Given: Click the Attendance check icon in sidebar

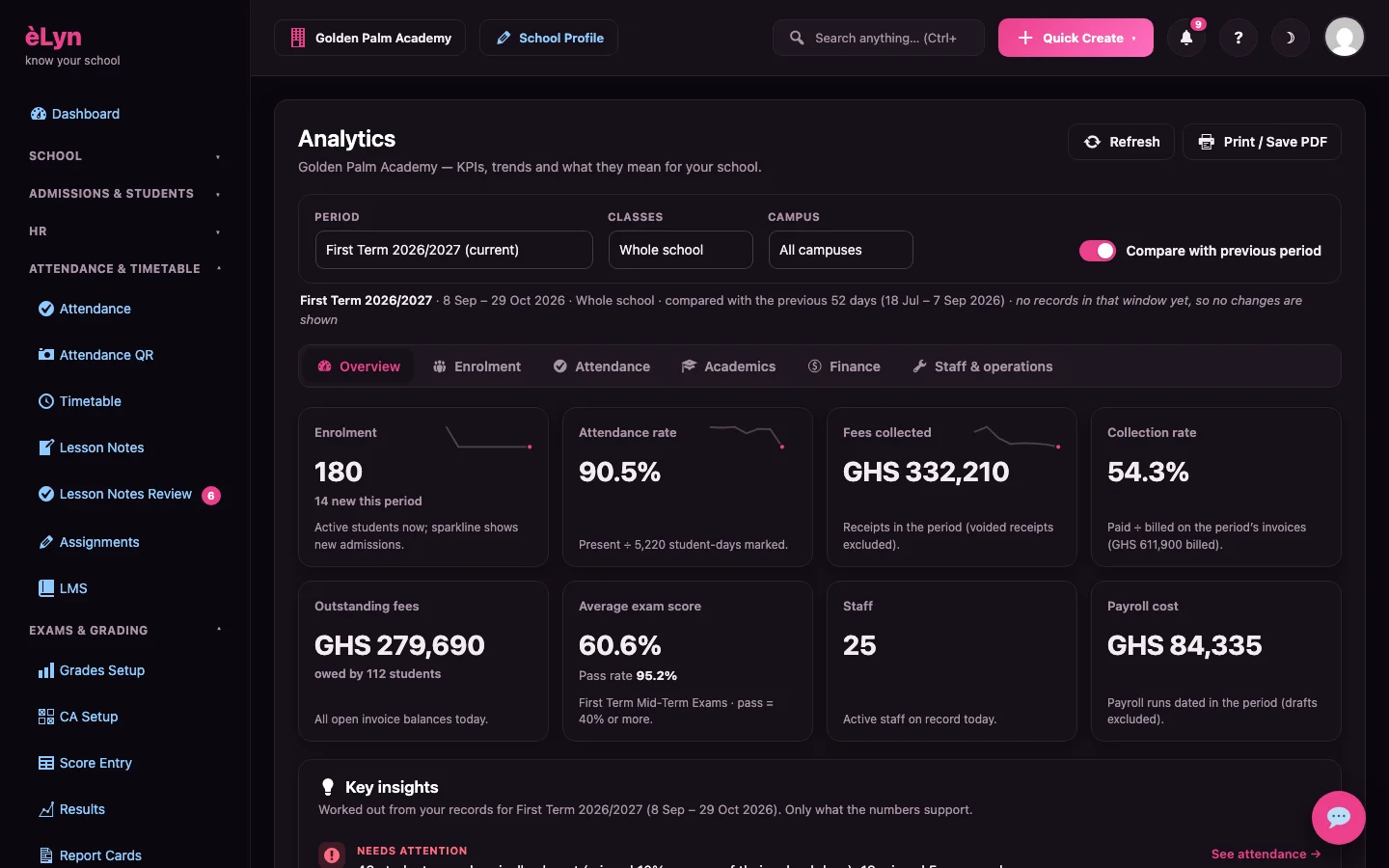Looking at the screenshot, I should click(x=45, y=309).
